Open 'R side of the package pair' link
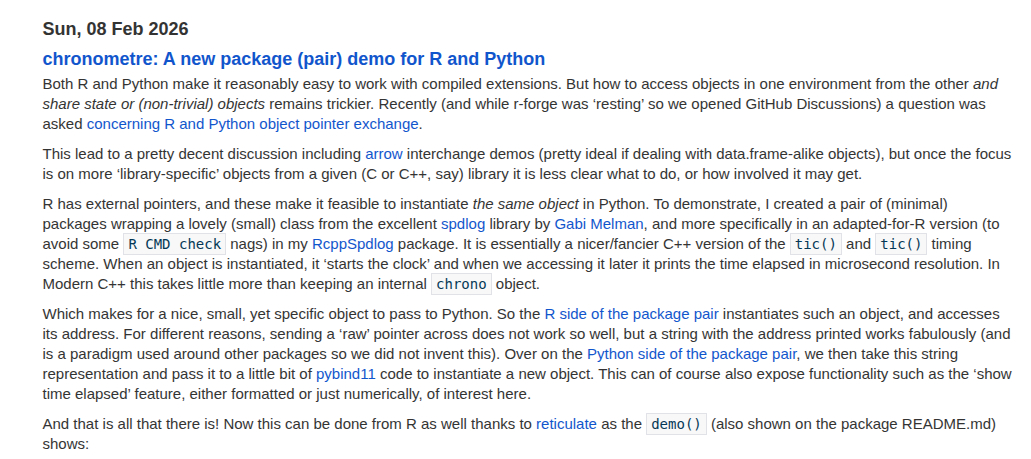This screenshot has width=1031, height=459. 631,314
